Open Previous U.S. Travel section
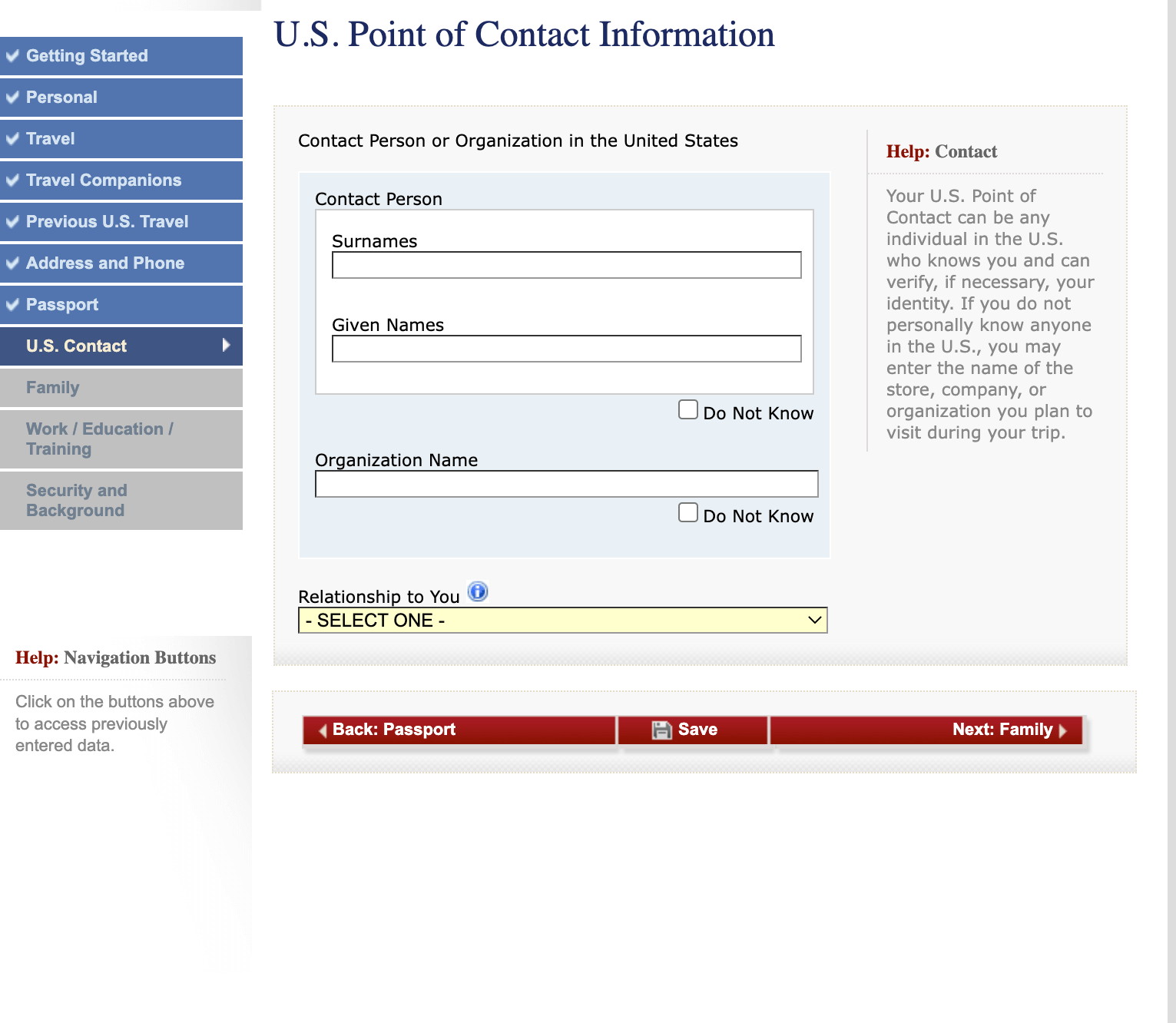This screenshot has height=1023, width=1176. coord(107,222)
